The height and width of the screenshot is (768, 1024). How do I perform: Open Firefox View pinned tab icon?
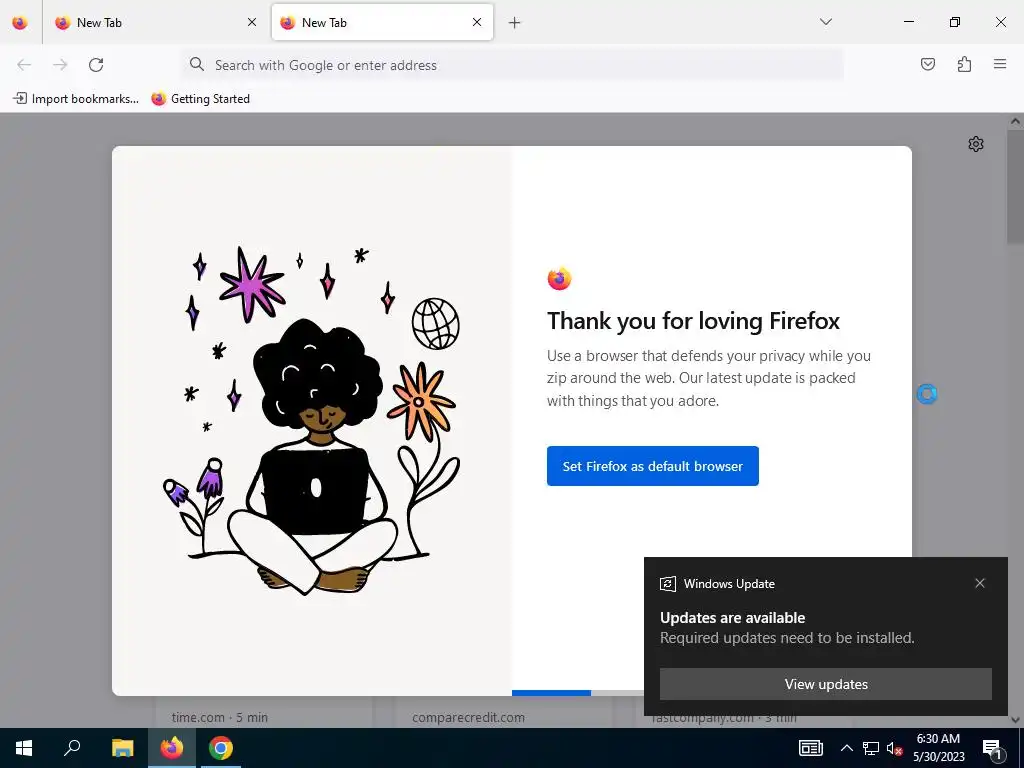pyautogui.click(x=20, y=22)
